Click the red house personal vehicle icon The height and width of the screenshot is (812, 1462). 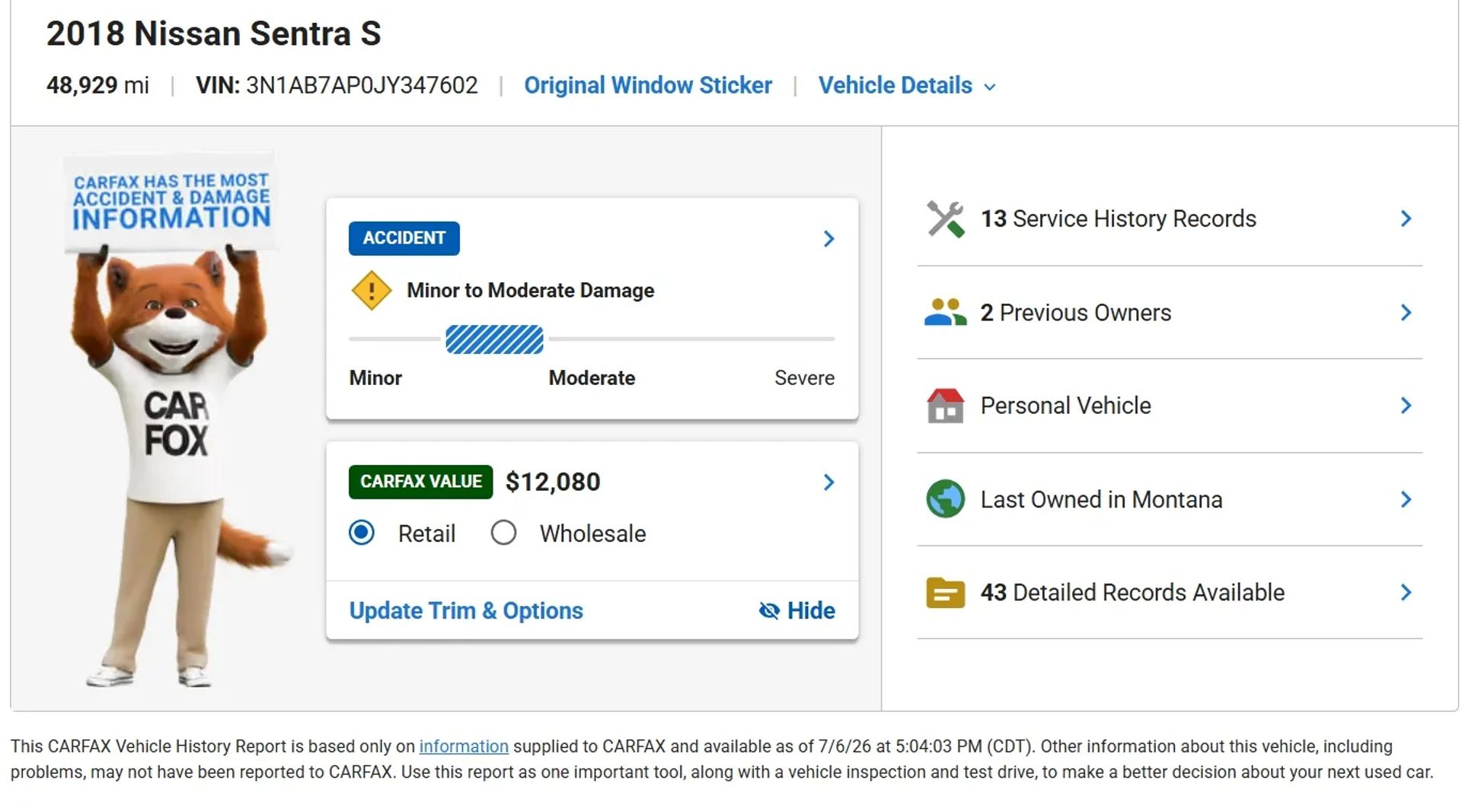click(945, 406)
